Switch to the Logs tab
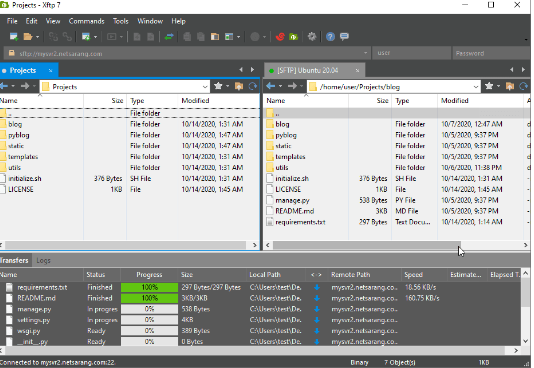 [44, 261]
